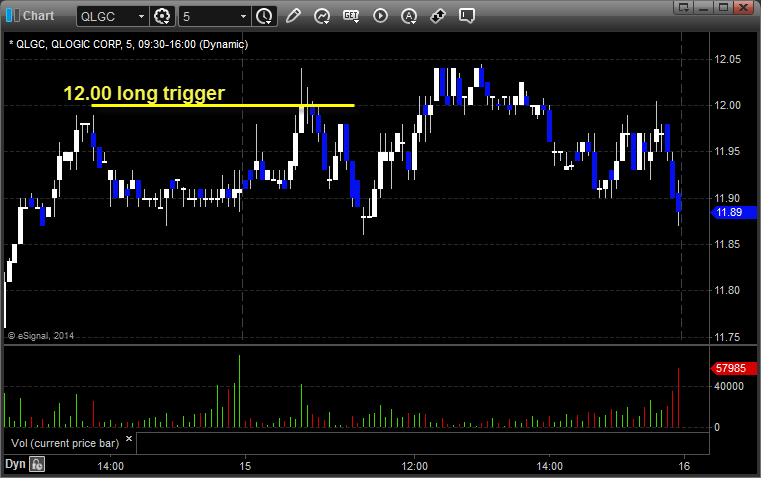Click the 12.00 long trigger annotation text
The width and height of the screenshot is (761, 478).
coord(144,93)
